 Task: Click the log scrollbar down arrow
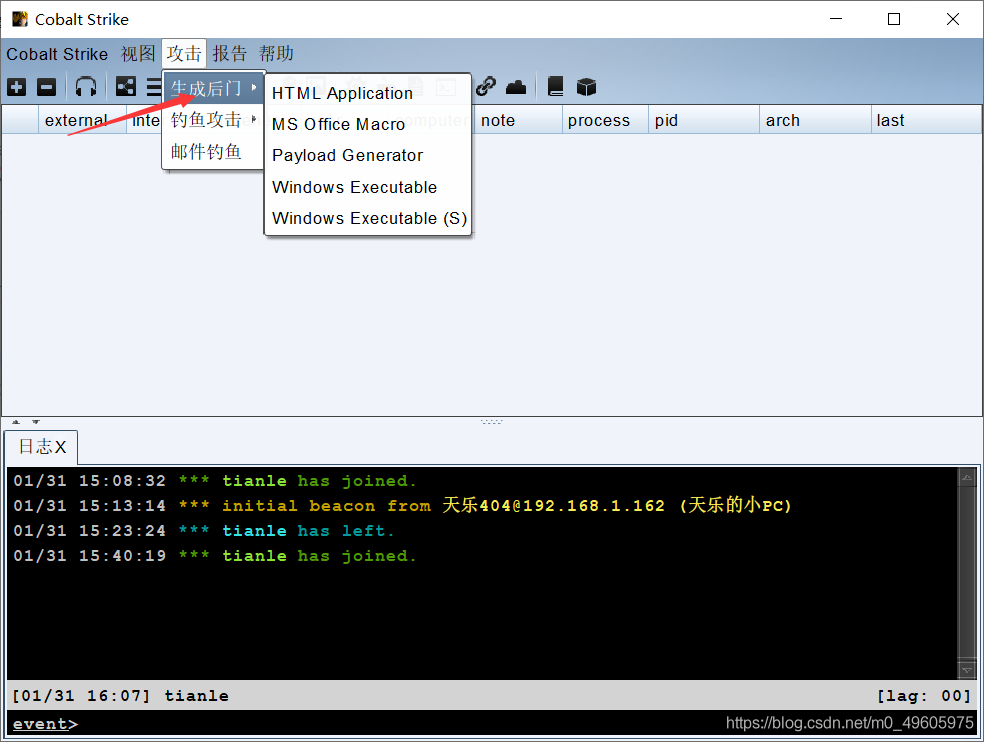tap(967, 670)
